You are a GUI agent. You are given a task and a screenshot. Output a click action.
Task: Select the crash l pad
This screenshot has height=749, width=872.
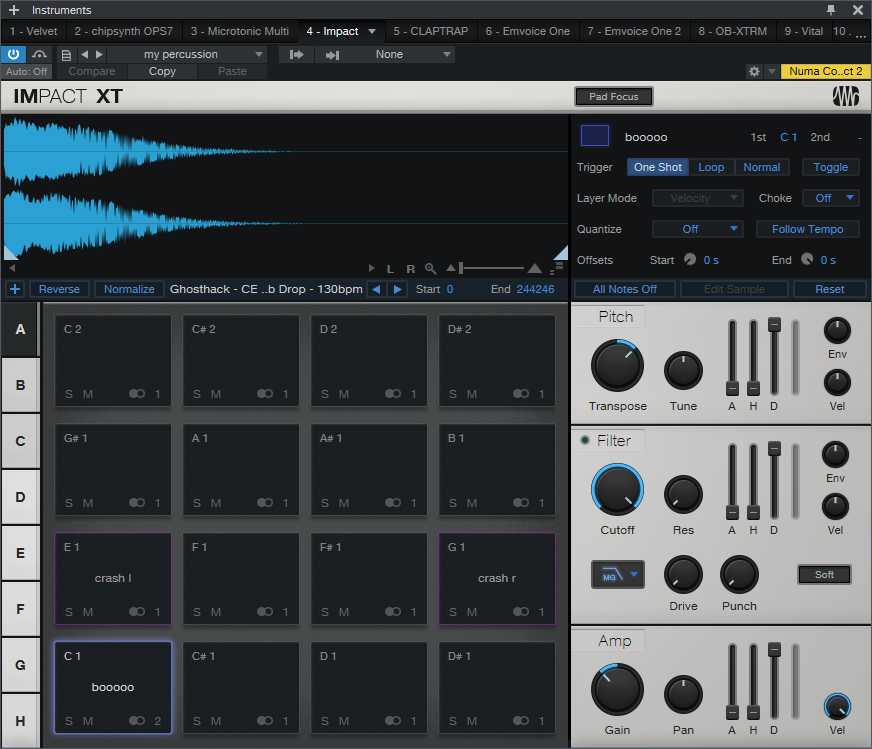[x=112, y=578]
